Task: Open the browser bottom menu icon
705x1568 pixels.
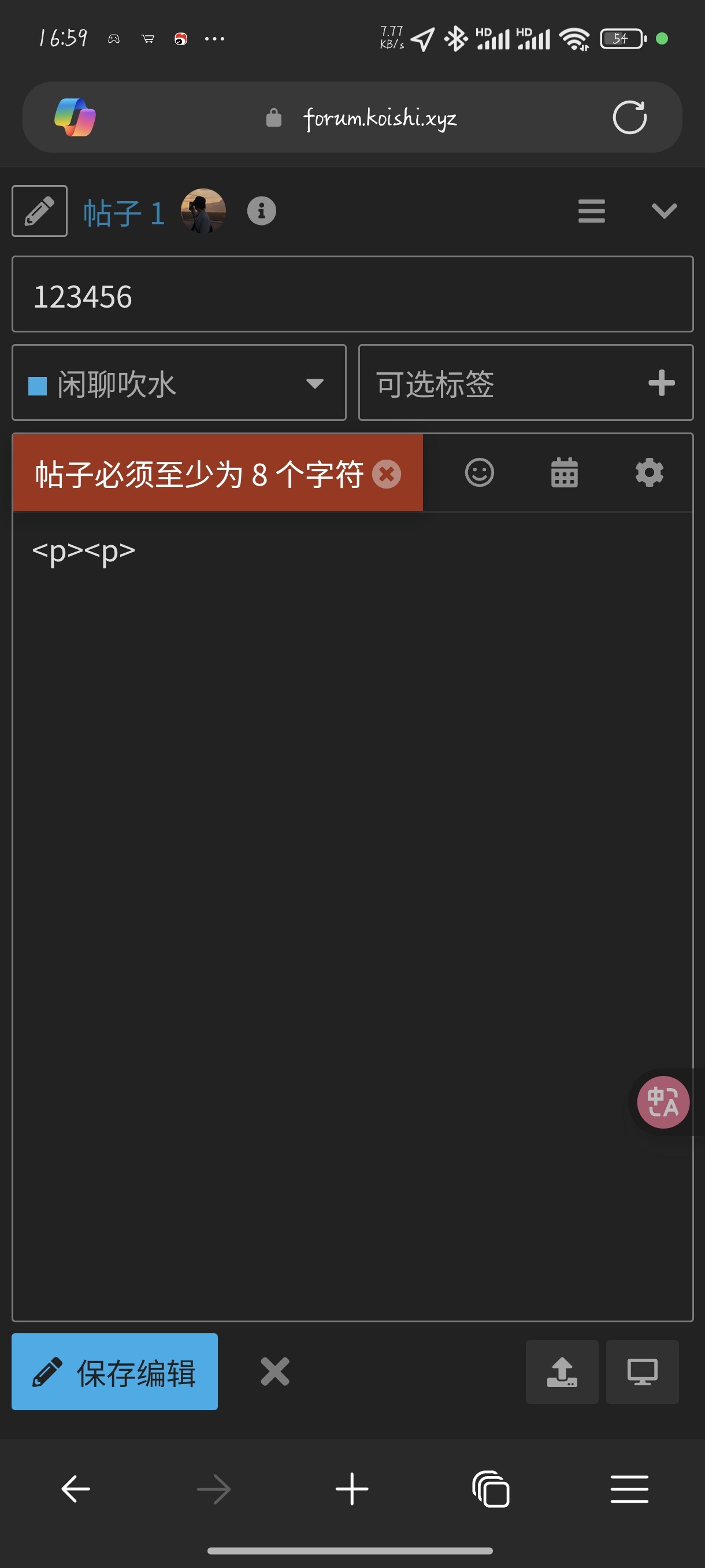Action: (629, 1489)
